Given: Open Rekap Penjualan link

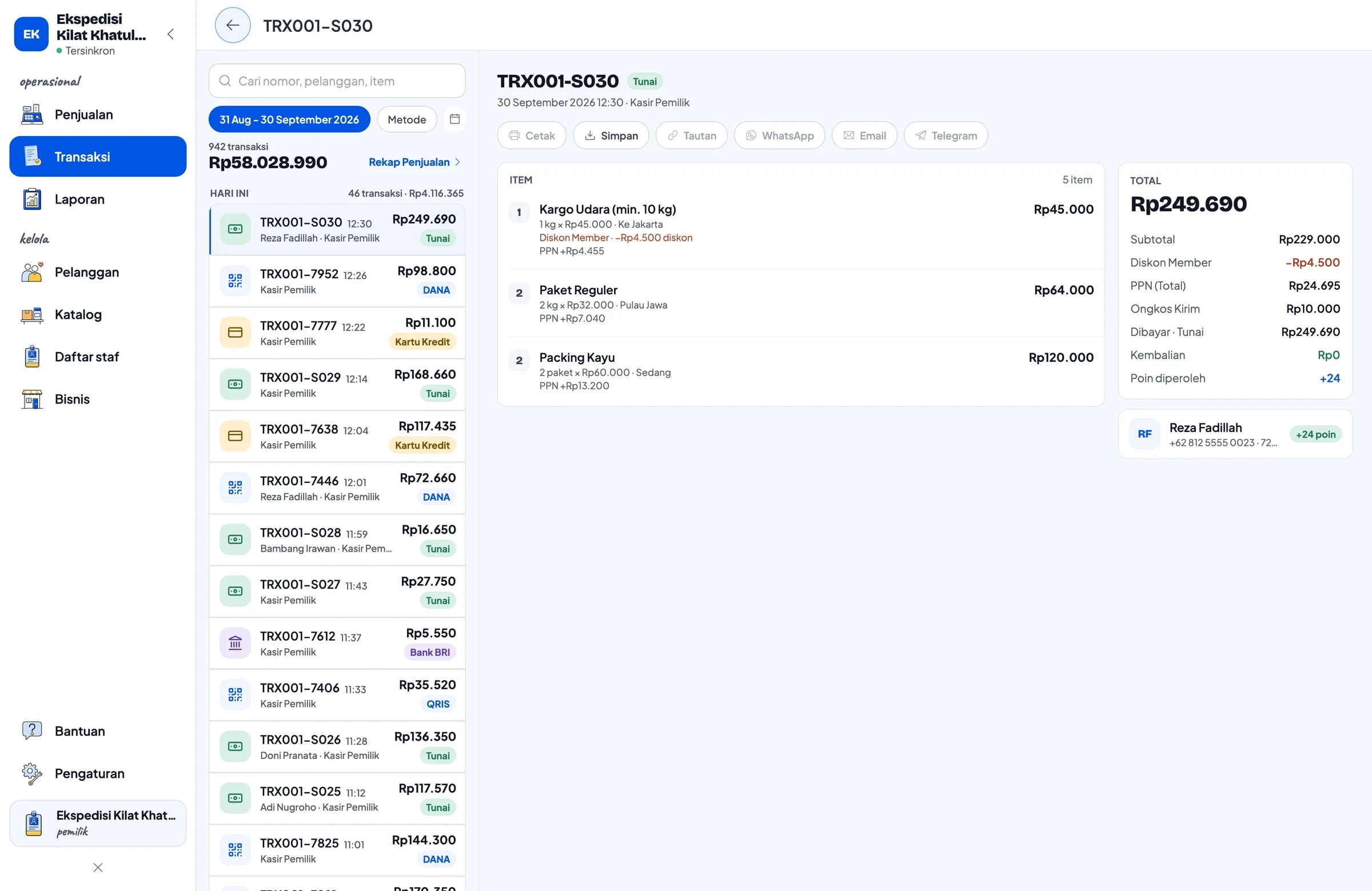Looking at the screenshot, I should [414, 162].
